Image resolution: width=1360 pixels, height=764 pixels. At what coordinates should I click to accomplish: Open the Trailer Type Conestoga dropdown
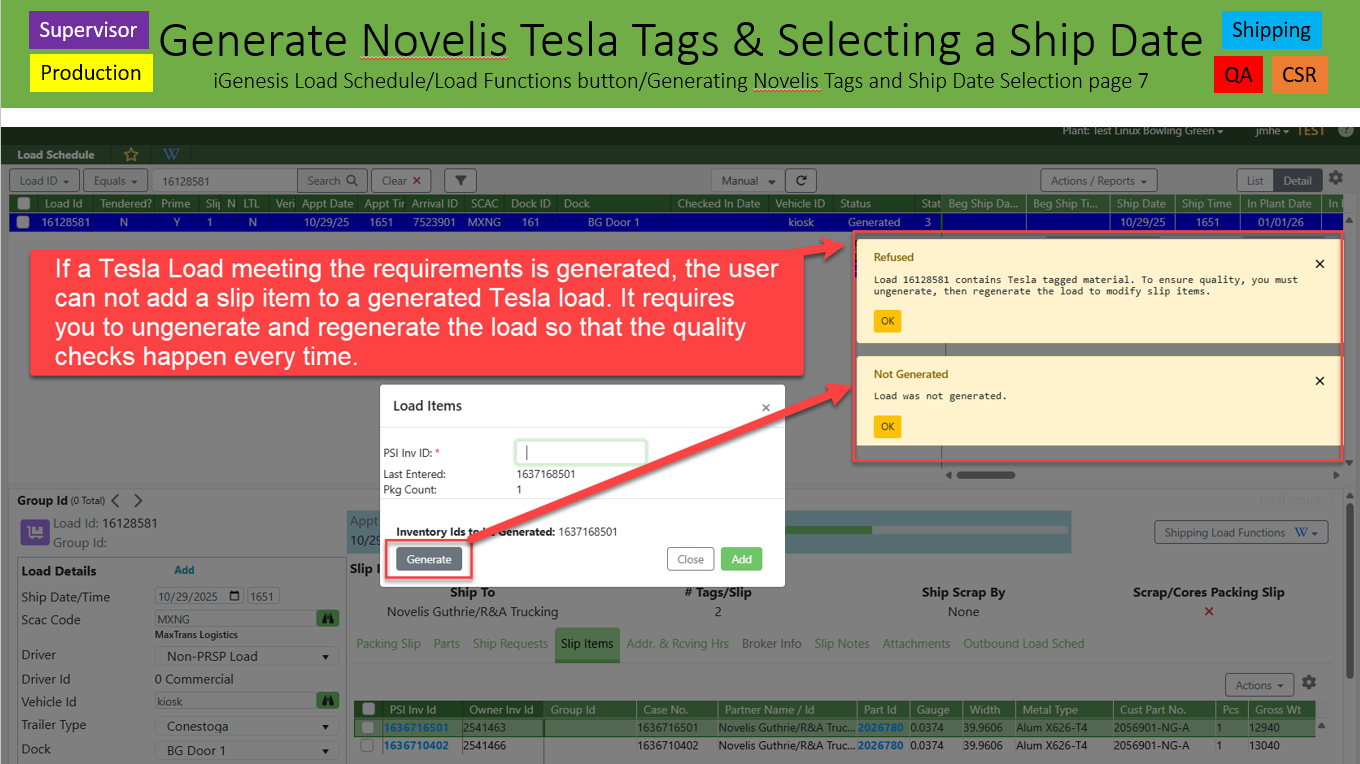(245, 727)
